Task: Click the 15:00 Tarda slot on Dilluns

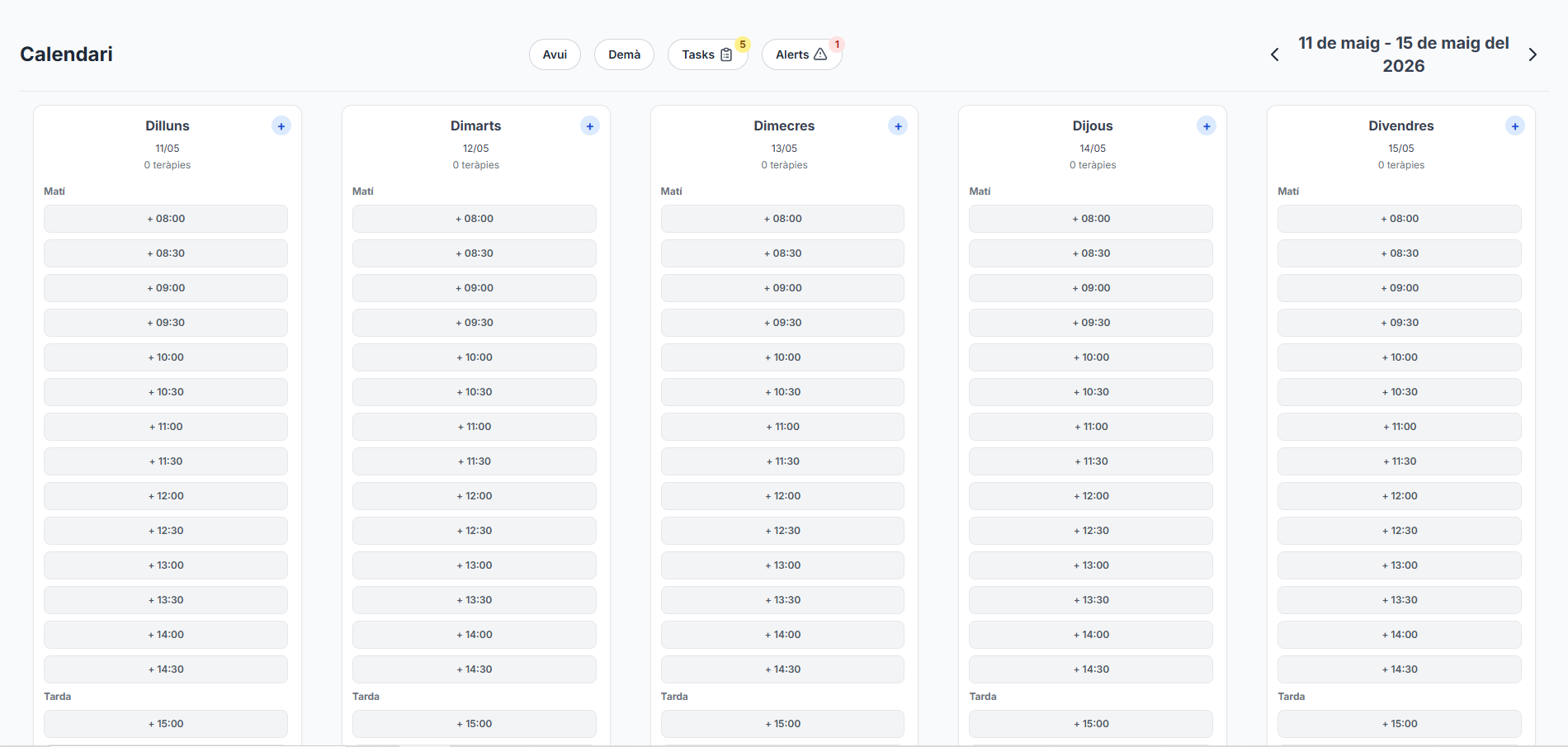Action: (165, 723)
